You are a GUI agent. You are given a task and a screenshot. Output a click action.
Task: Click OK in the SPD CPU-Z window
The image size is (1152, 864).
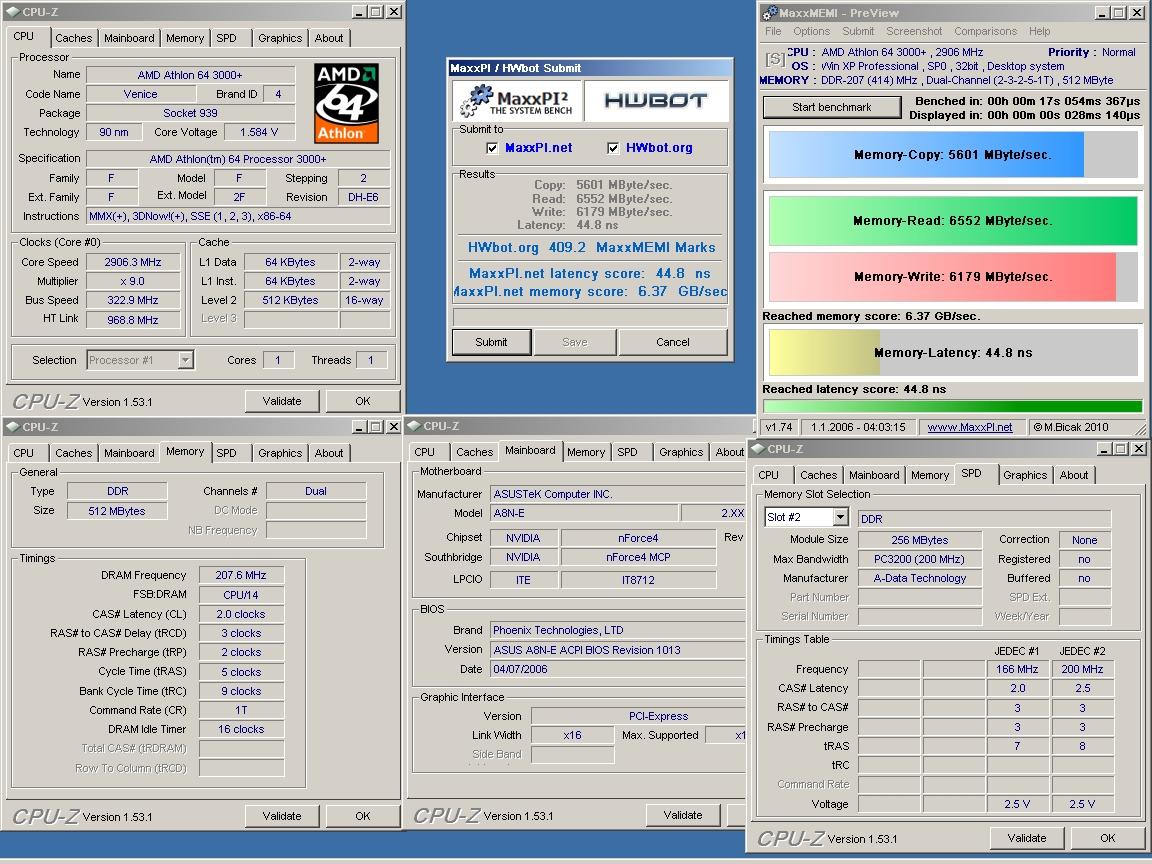pos(1107,838)
